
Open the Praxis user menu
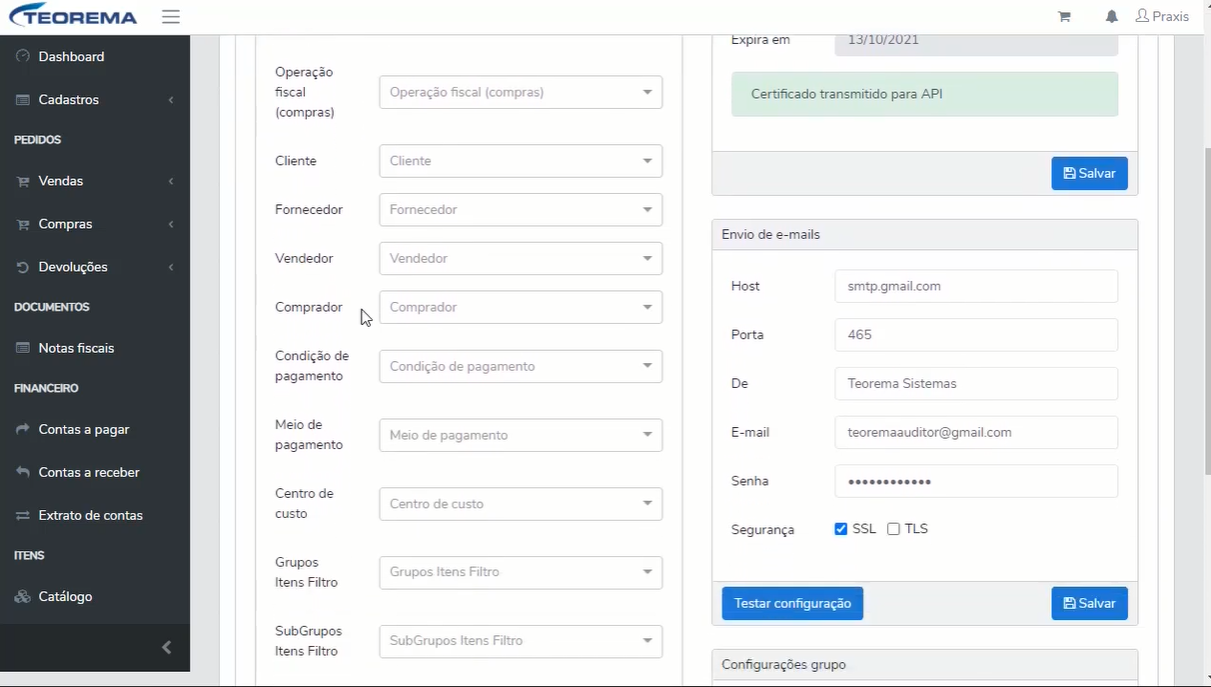pyautogui.click(x=1162, y=17)
